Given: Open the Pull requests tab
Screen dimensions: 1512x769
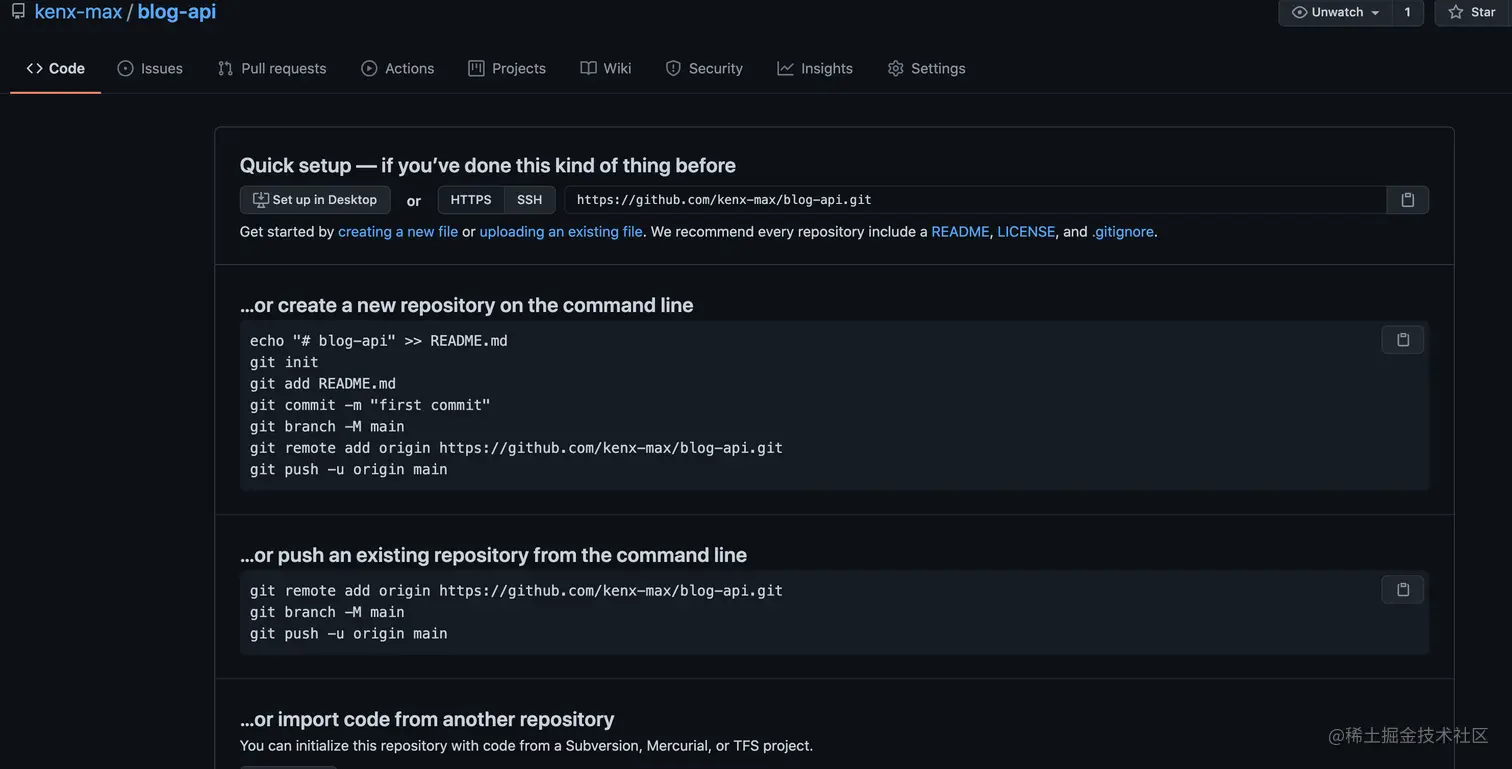Looking at the screenshot, I should point(272,68).
